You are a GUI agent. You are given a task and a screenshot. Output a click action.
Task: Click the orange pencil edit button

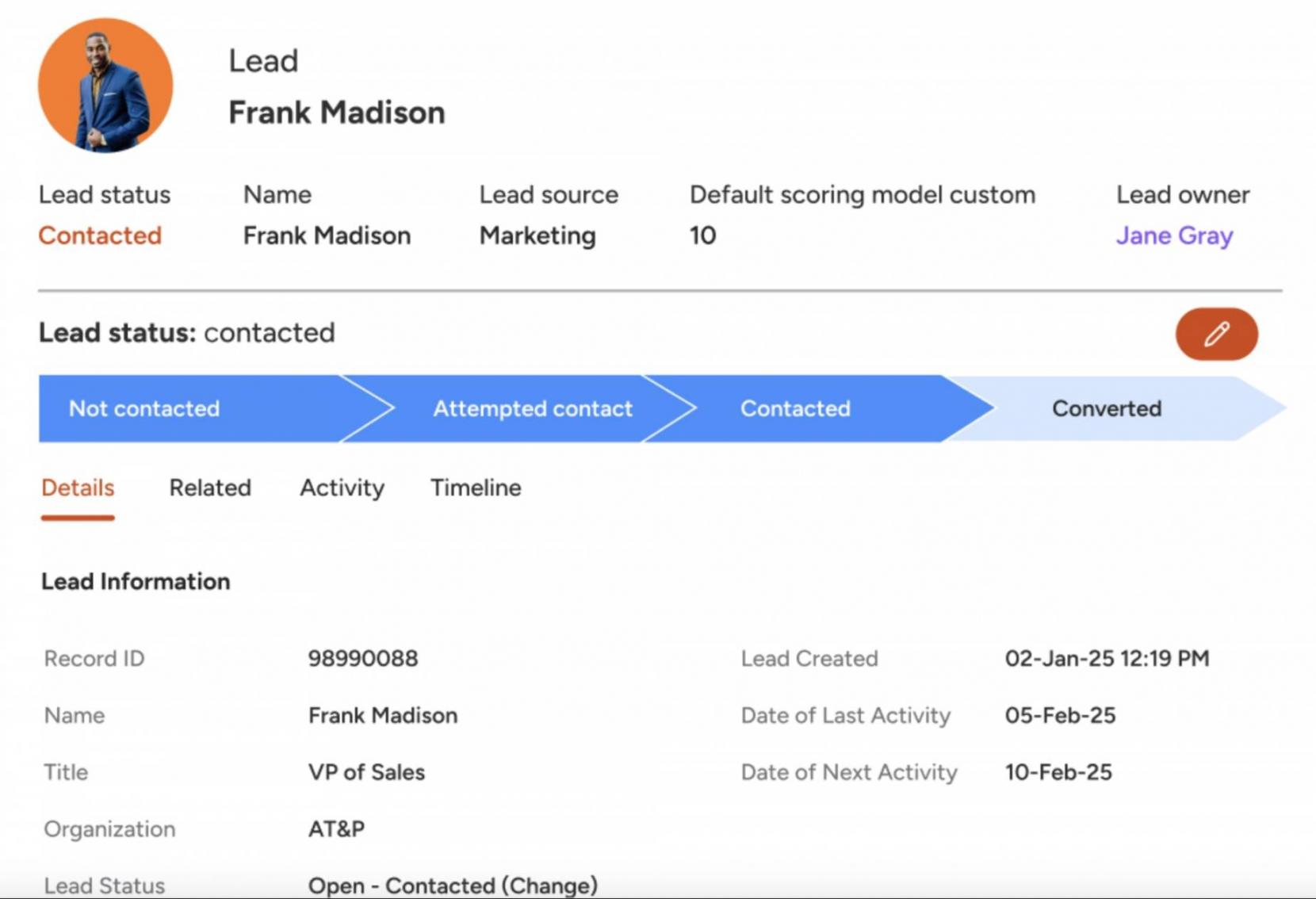1216,334
